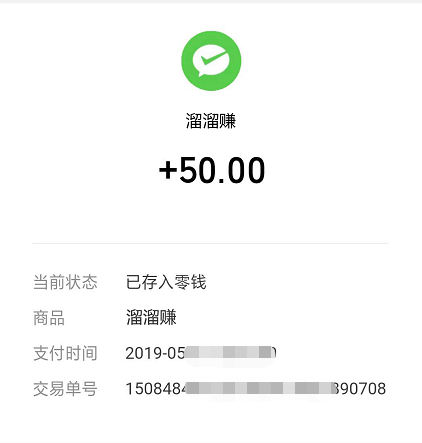Select the 商品 label

coord(49,318)
